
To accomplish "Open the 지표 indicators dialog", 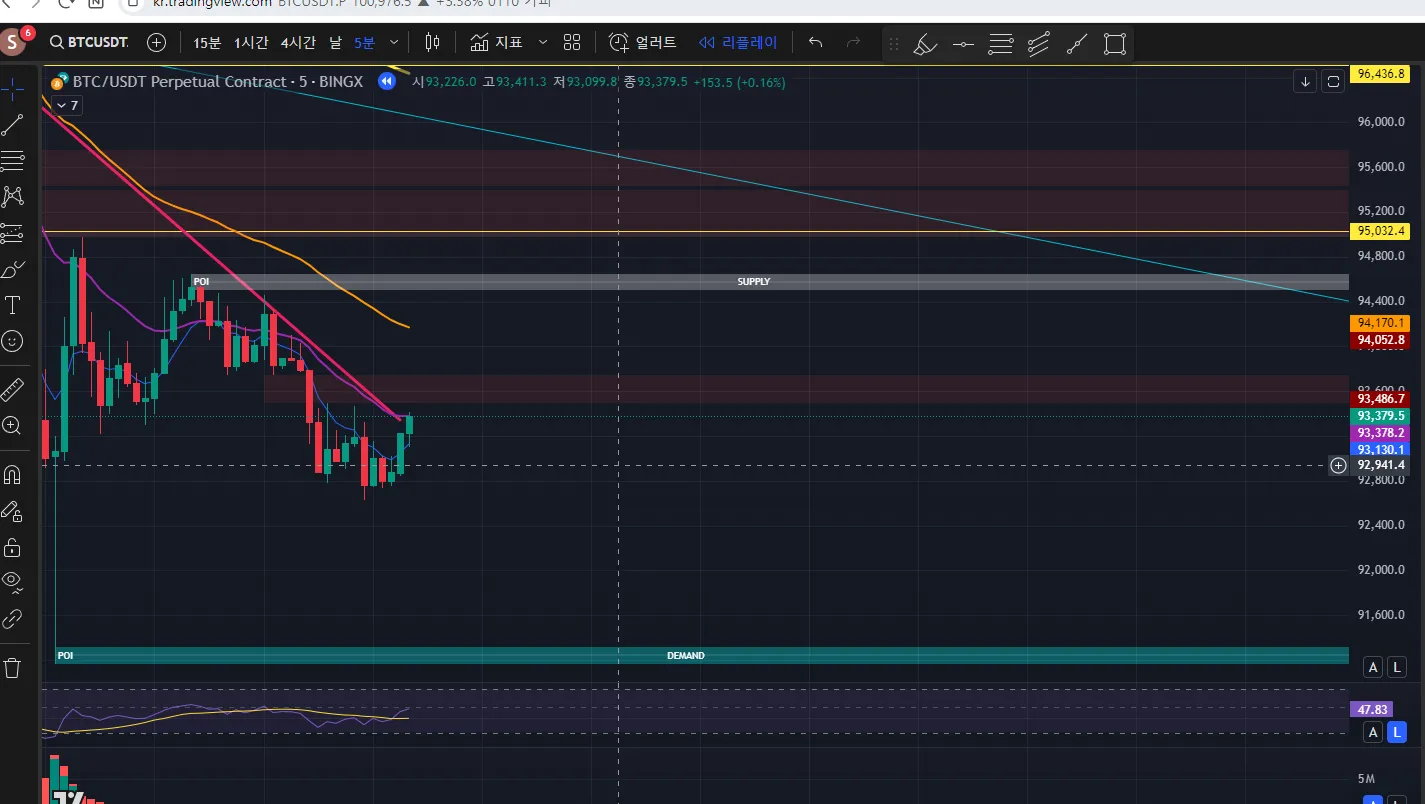I will [x=497, y=42].
